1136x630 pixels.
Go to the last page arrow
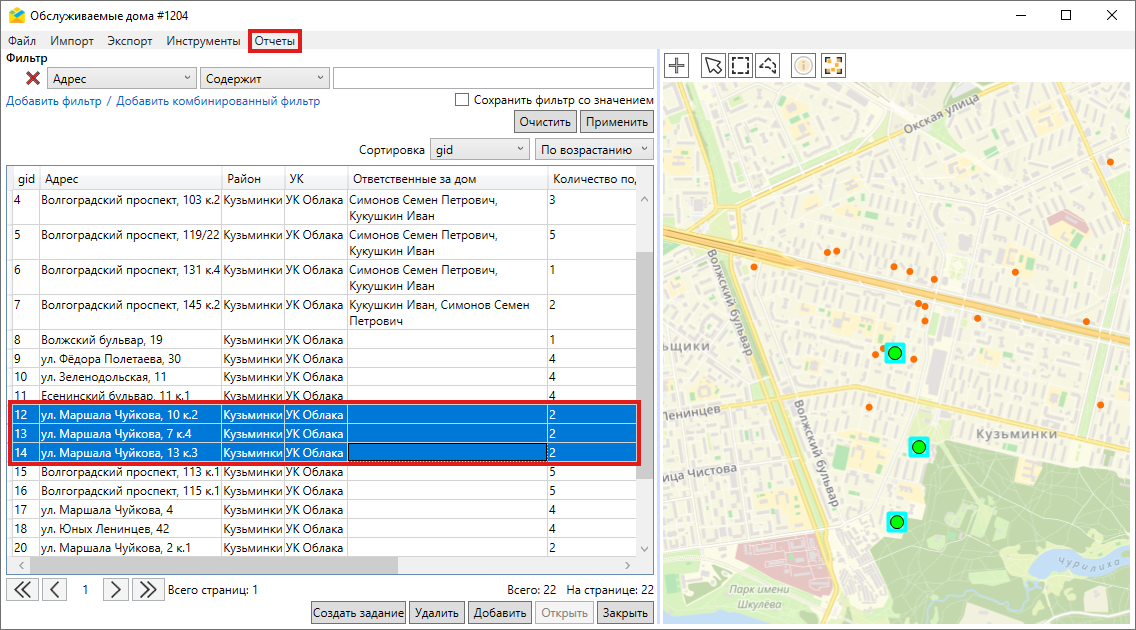tap(148, 589)
